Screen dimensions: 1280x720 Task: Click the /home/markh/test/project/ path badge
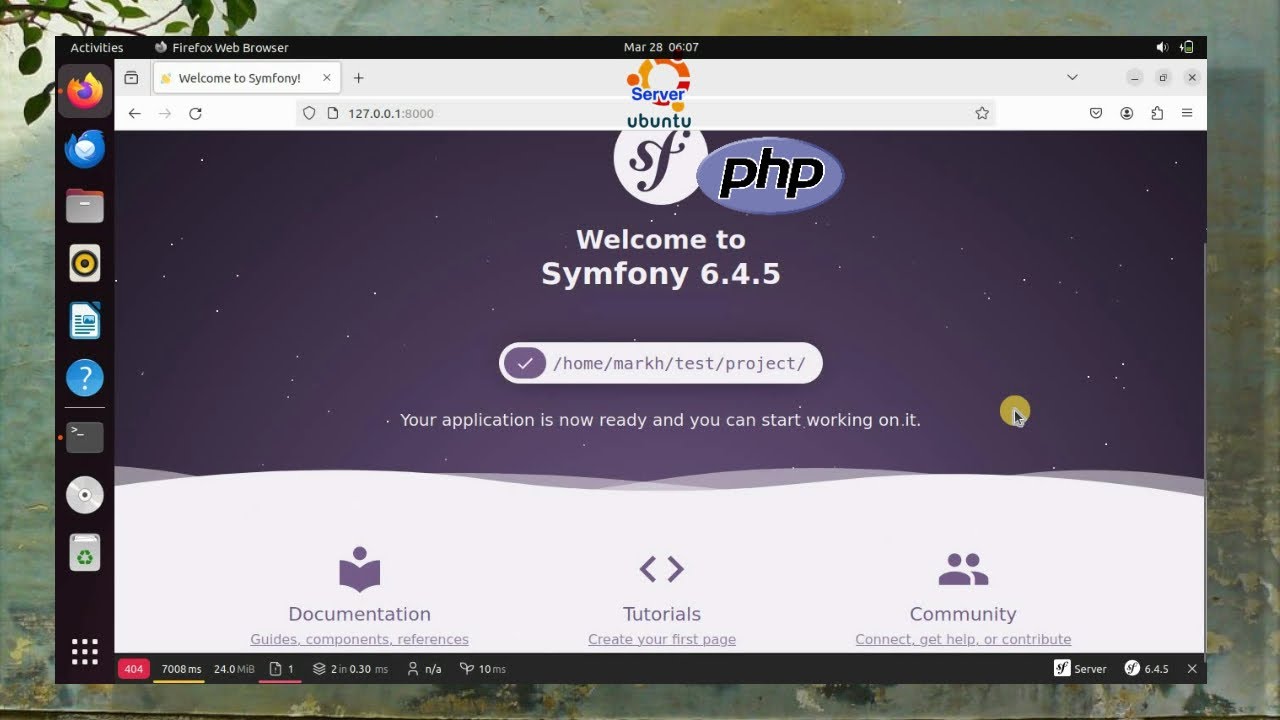[x=661, y=363]
